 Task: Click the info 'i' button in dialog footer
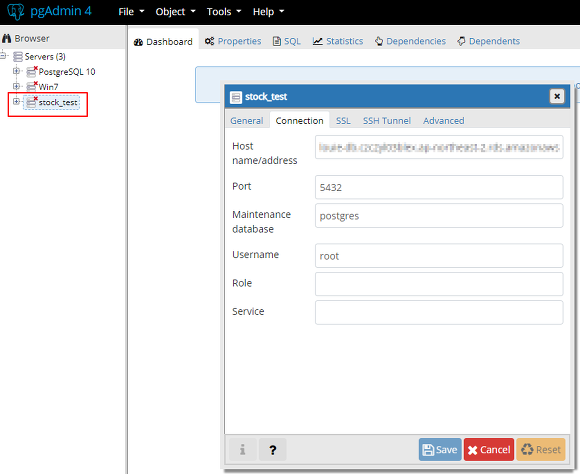(242, 450)
